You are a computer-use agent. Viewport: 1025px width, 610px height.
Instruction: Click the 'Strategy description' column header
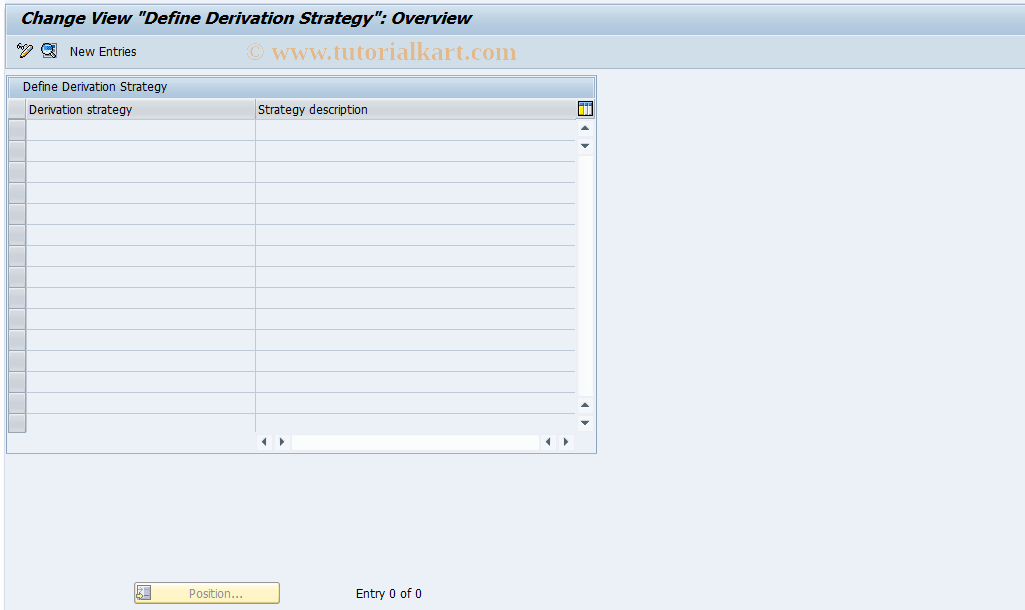coord(315,109)
